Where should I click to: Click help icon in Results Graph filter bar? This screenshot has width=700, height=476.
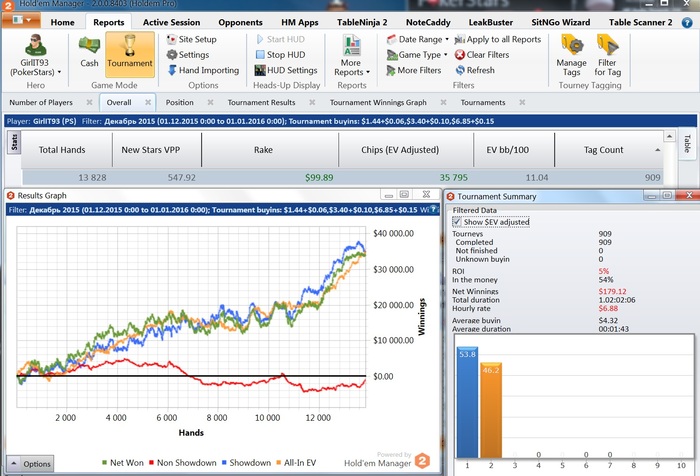click(x=433, y=209)
